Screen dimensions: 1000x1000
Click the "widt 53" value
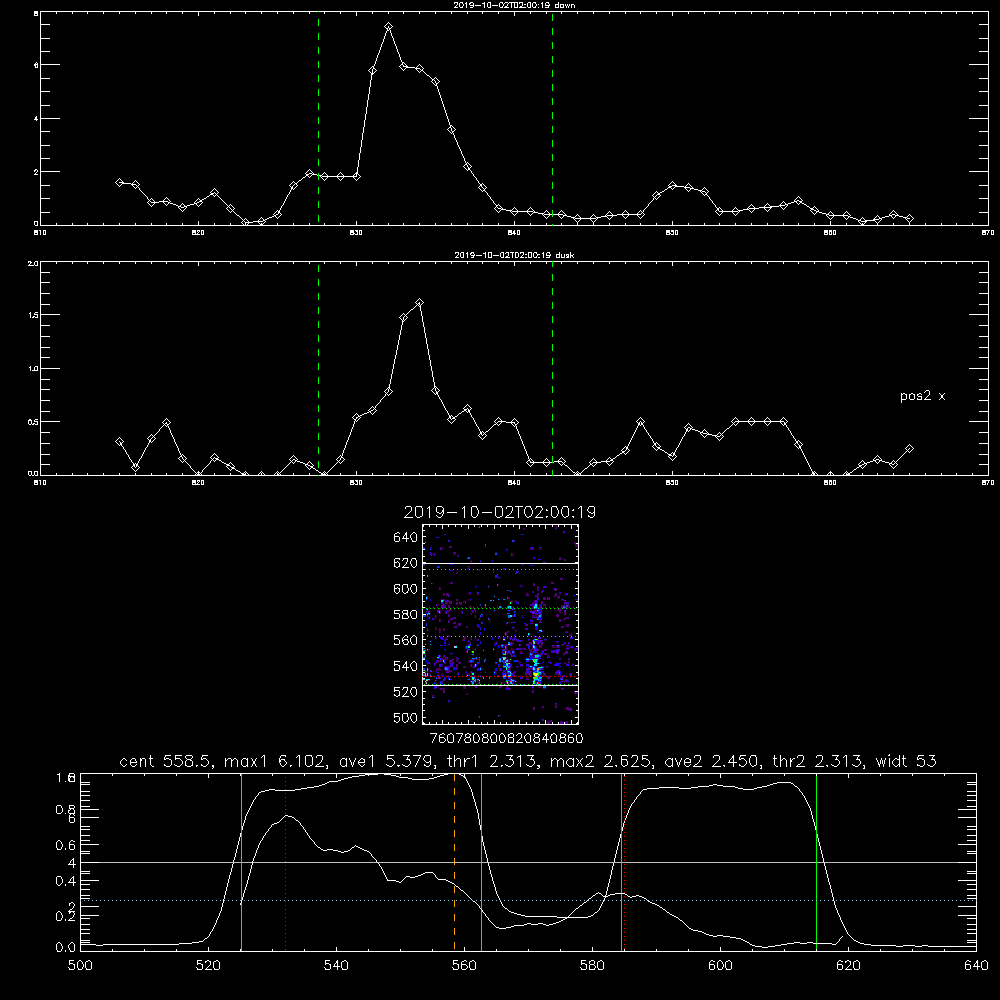[906, 761]
